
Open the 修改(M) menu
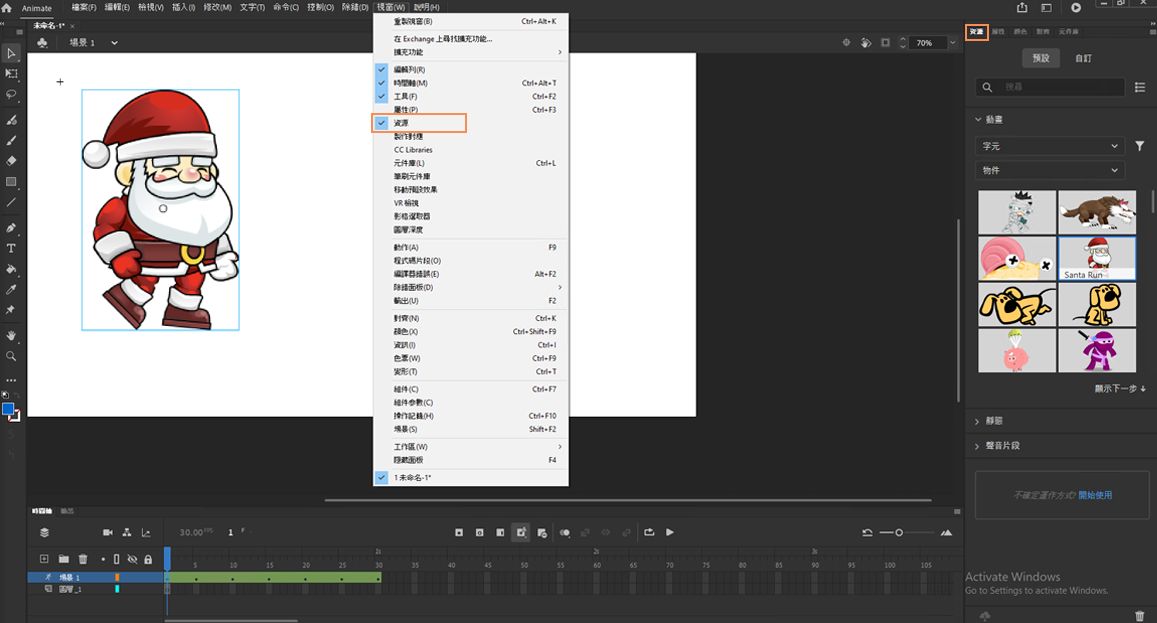(x=217, y=7)
